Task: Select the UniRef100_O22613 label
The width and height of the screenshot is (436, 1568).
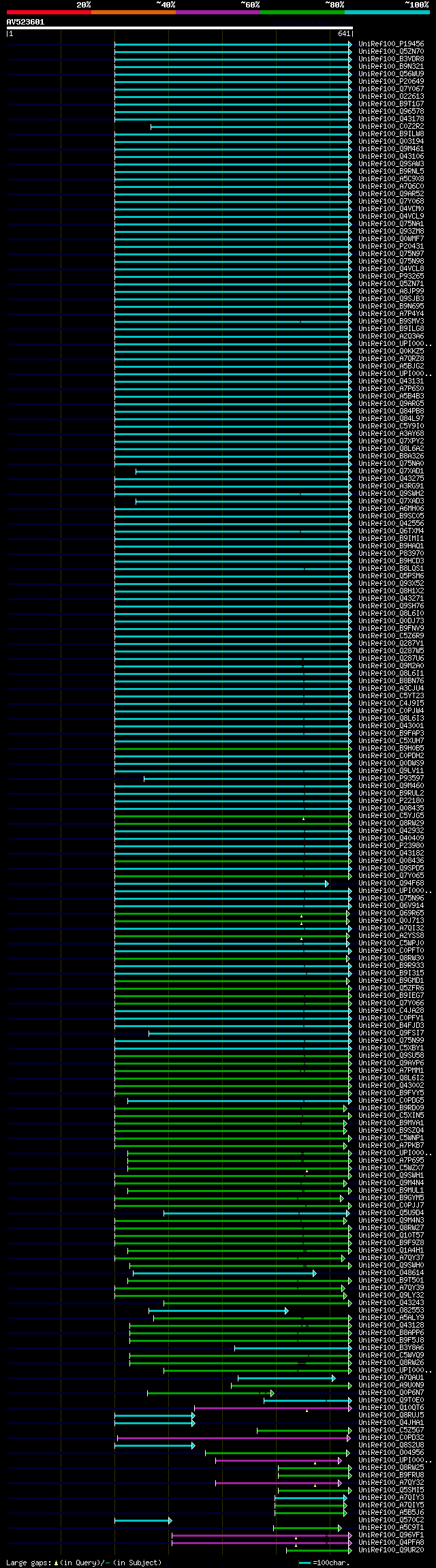Action: (x=391, y=96)
